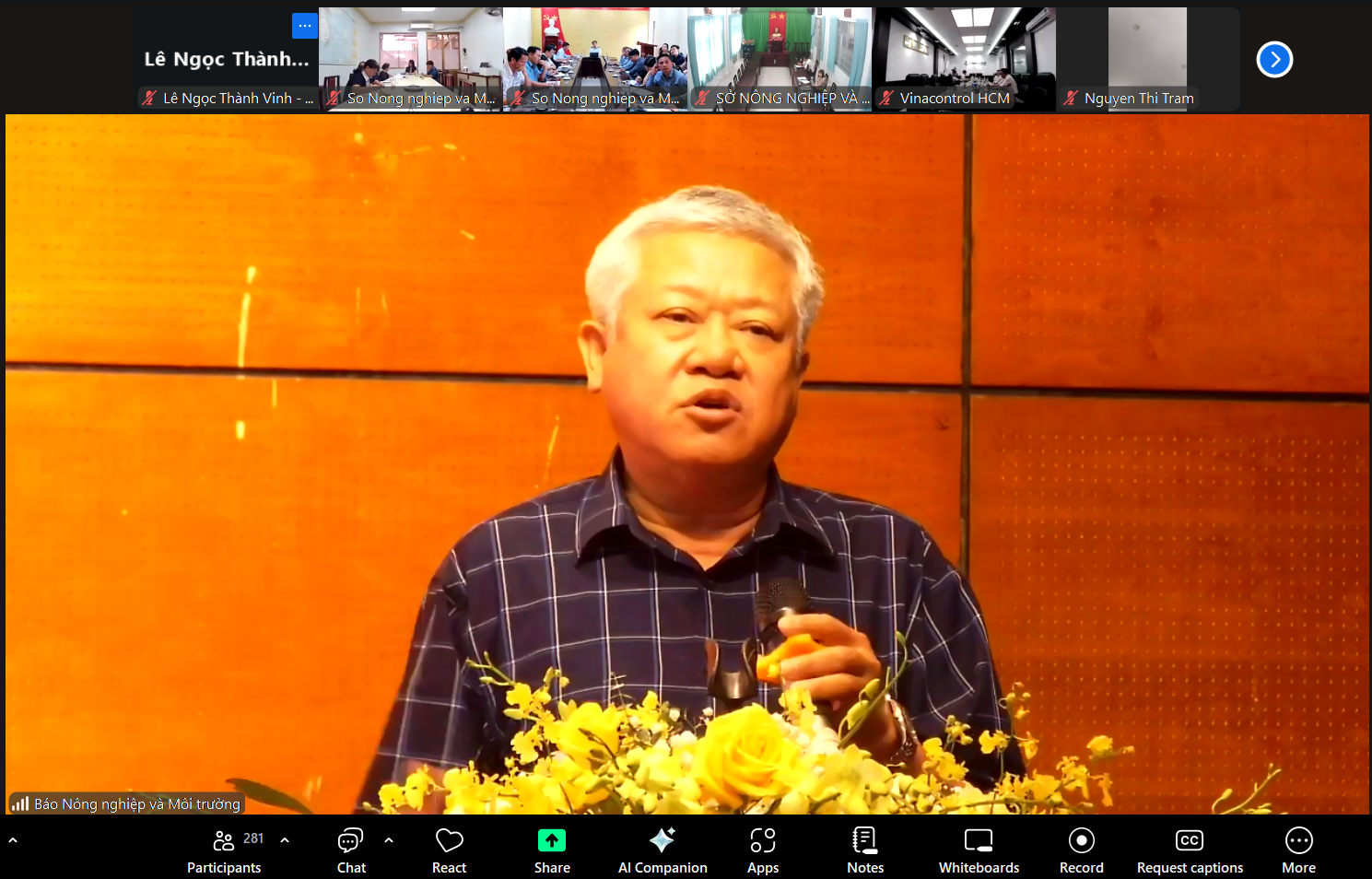Start recording with Record button

pos(1081,850)
